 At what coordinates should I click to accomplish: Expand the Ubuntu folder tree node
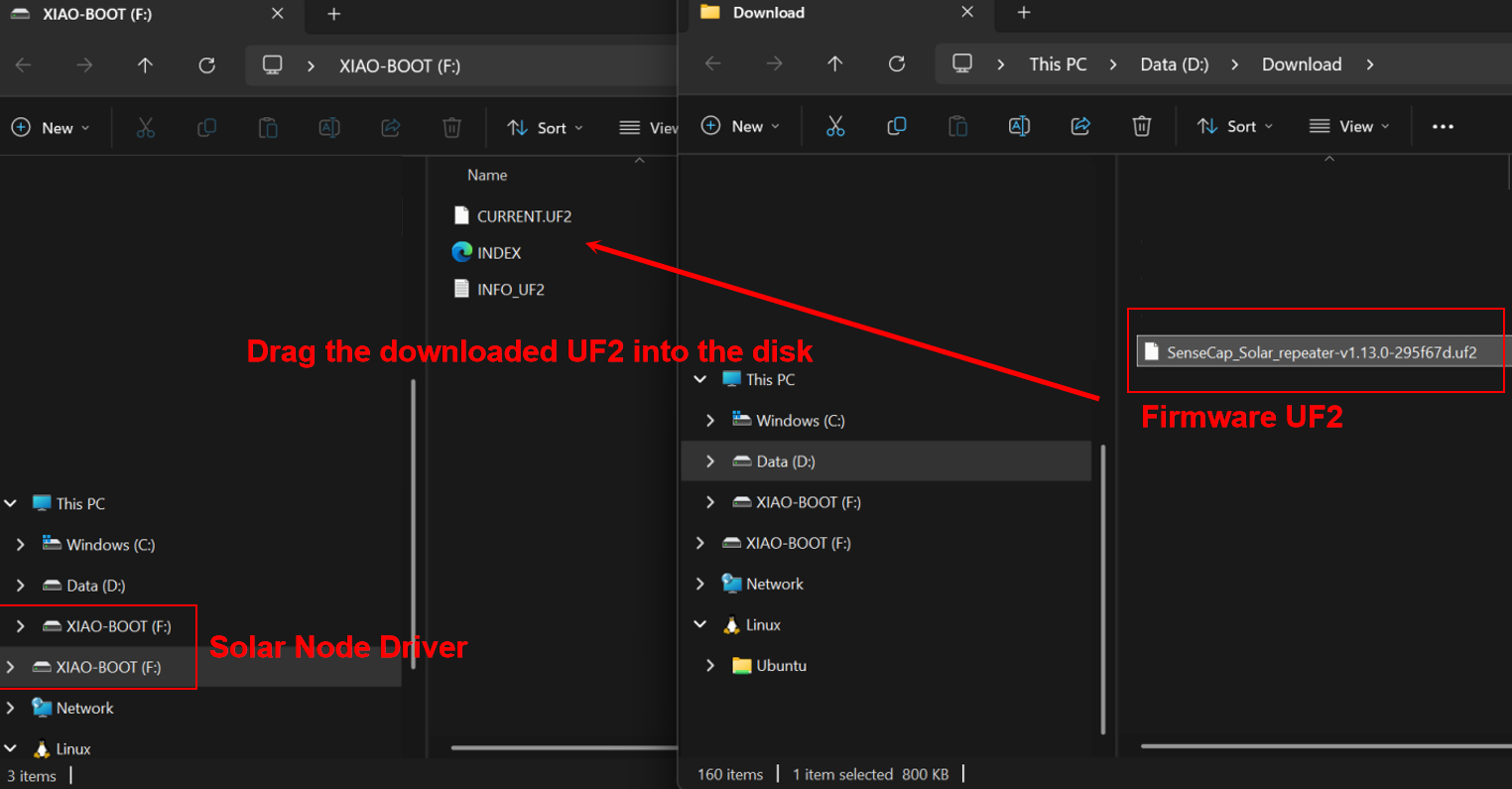coord(710,666)
